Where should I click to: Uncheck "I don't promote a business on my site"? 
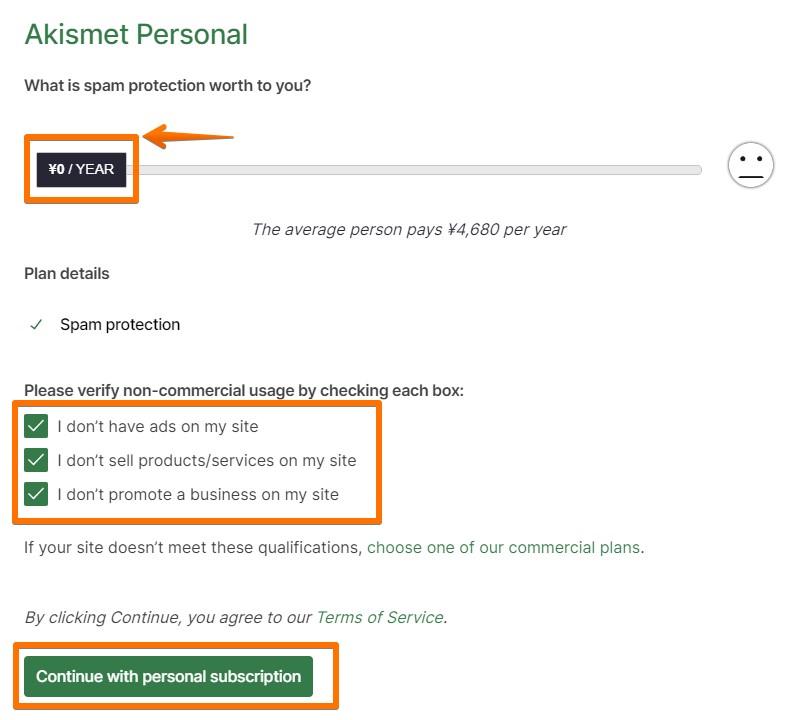(36, 494)
